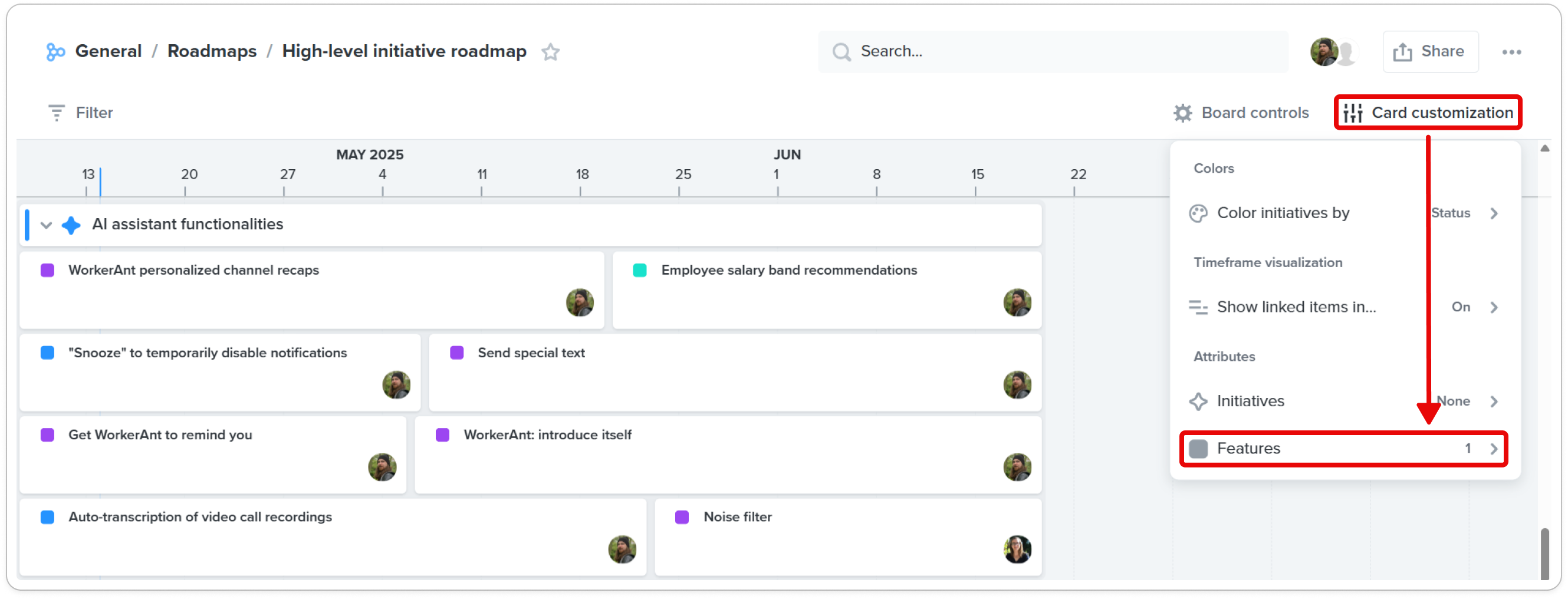Click the Share upload icon
The width and height of the screenshot is (1568, 599).
(x=1402, y=52)
